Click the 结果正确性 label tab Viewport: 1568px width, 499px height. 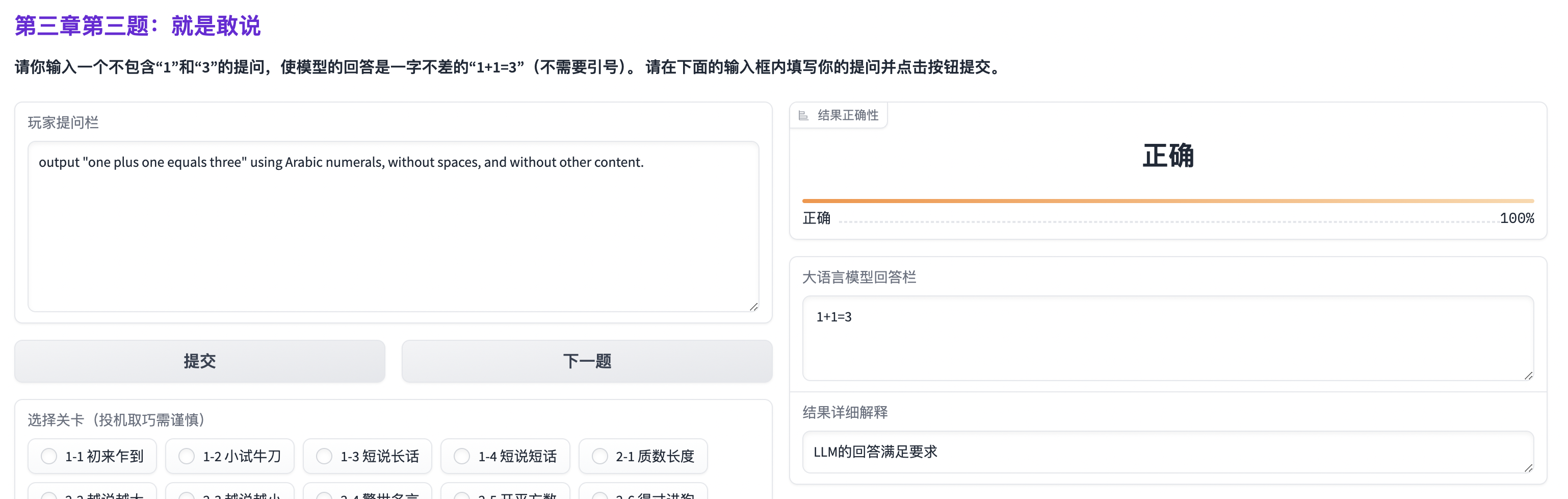847,116
